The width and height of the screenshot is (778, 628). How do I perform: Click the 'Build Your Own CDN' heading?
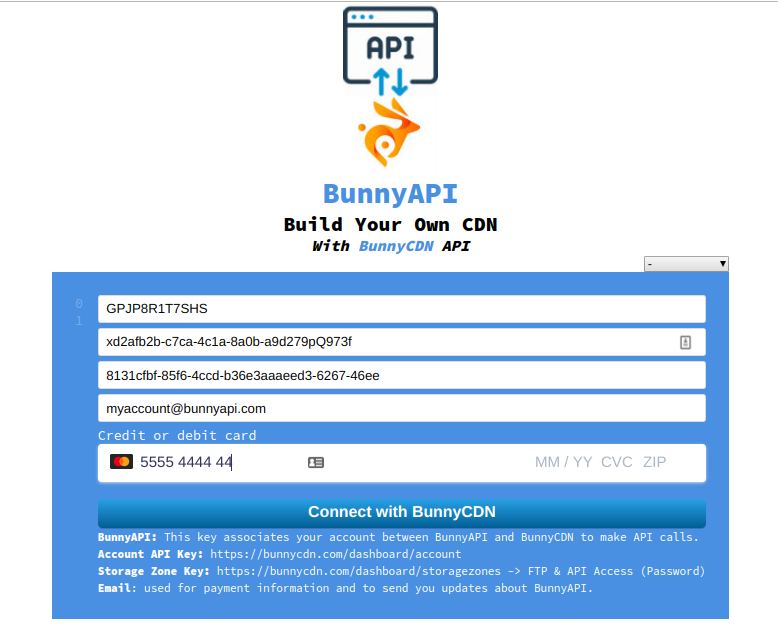coord(390,225)
